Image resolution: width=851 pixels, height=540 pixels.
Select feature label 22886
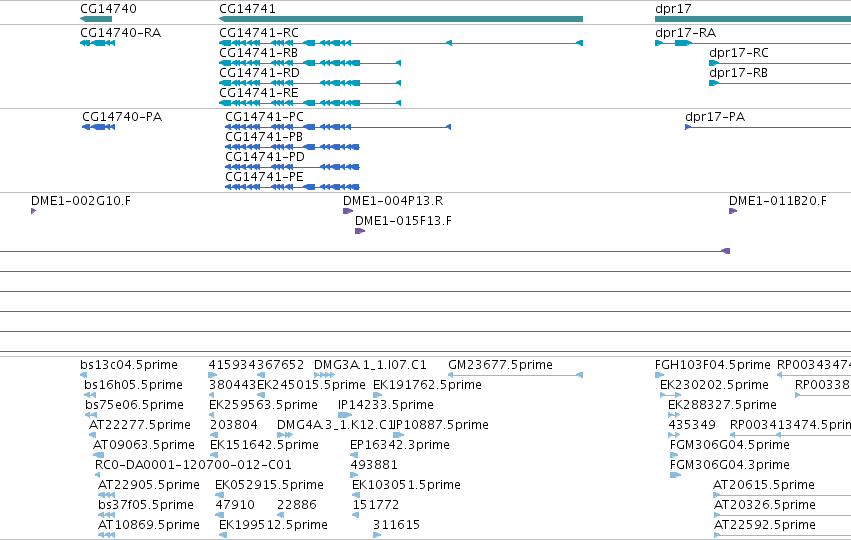click(x=297, y=505)
